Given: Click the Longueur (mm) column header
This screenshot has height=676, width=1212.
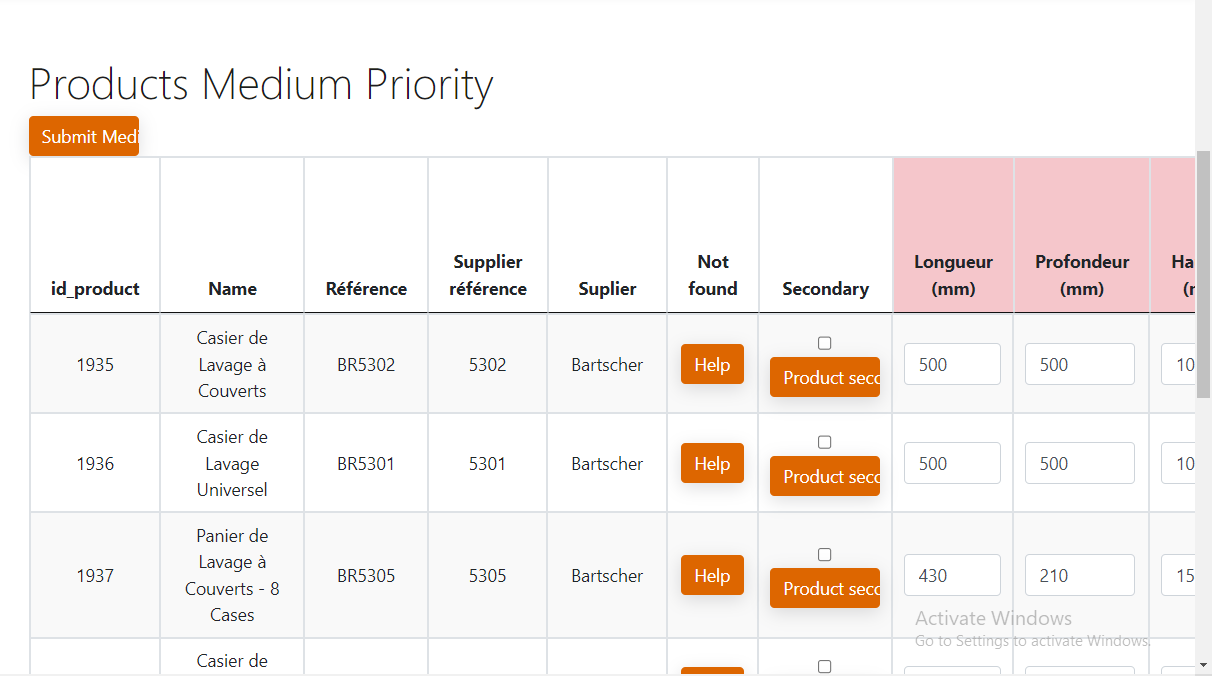Looking at the screenshot, I should (x=953, y=275).
